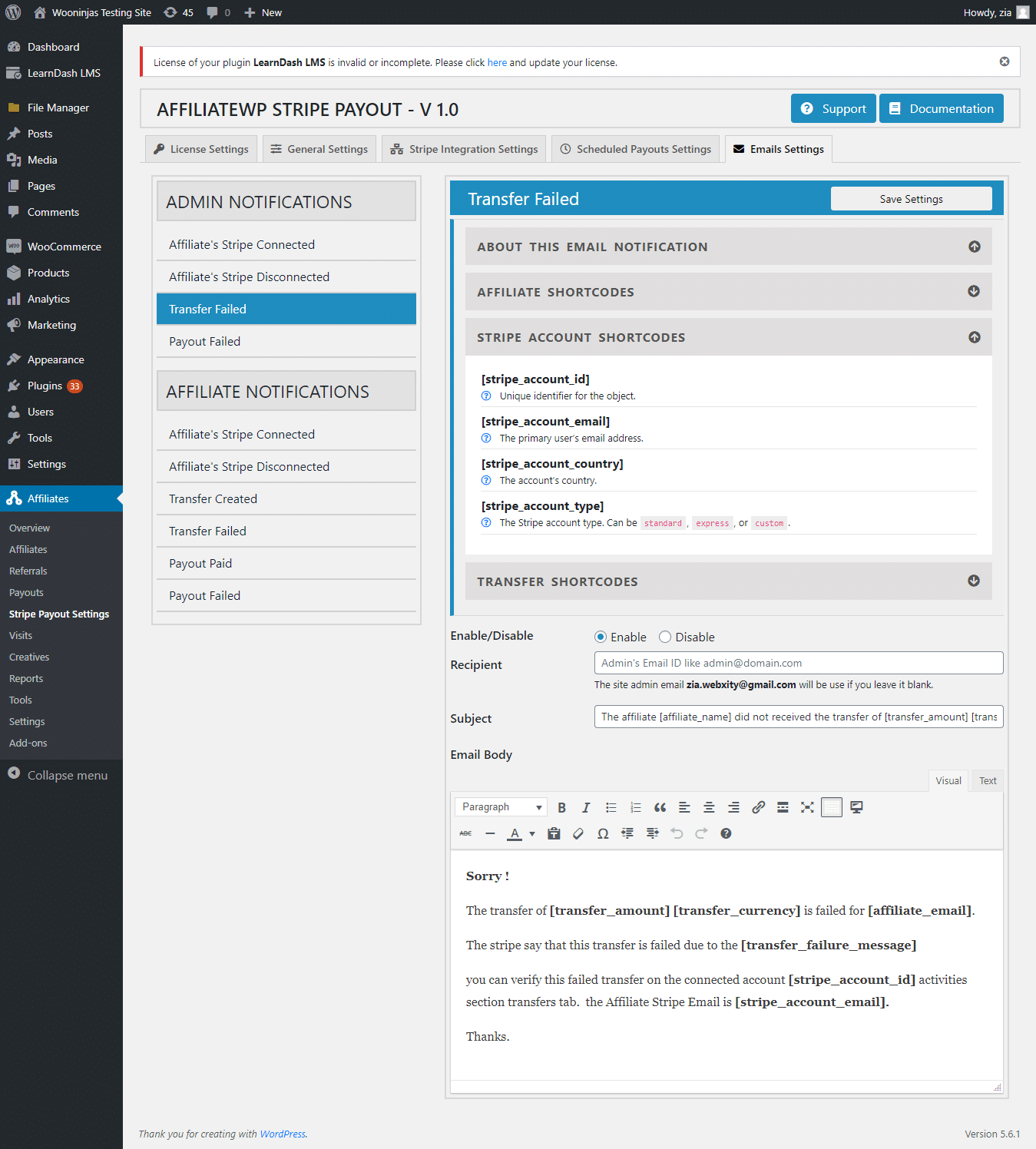
Task: Increase paragraph indent
Action: point(652,833)
